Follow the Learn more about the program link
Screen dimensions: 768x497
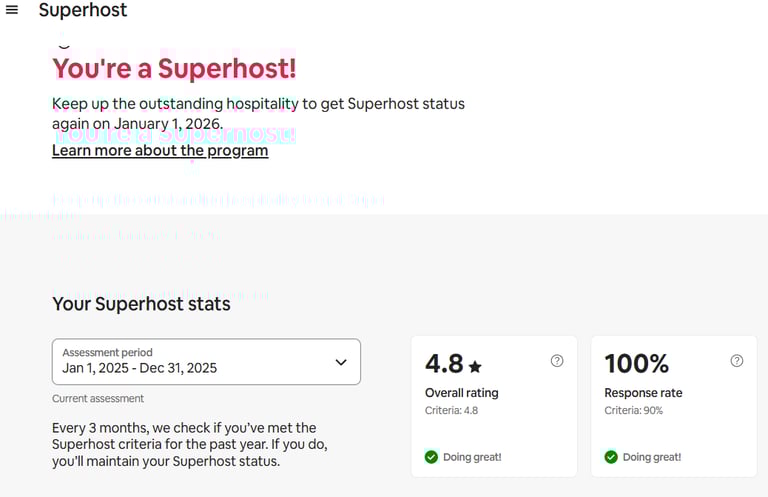click(160, 151)
